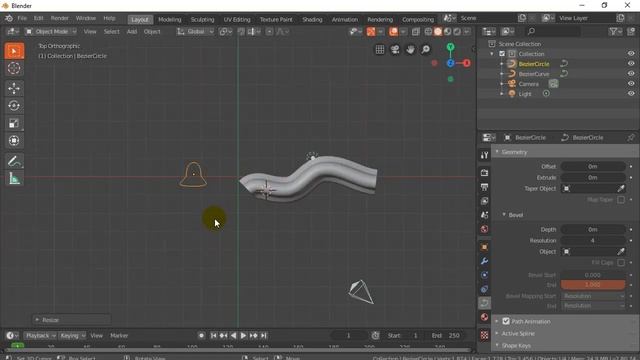Image resolution: width=640 pixels, height=360 pixels.
Task: Activate the Transform tool
Action: pos(14,141)
